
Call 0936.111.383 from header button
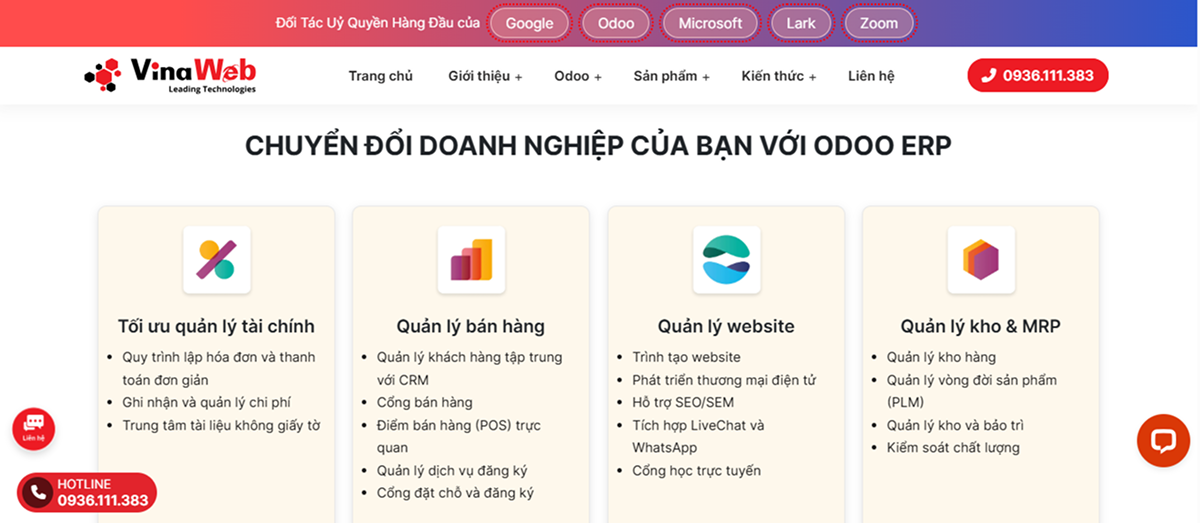(x=1038, y=75)
